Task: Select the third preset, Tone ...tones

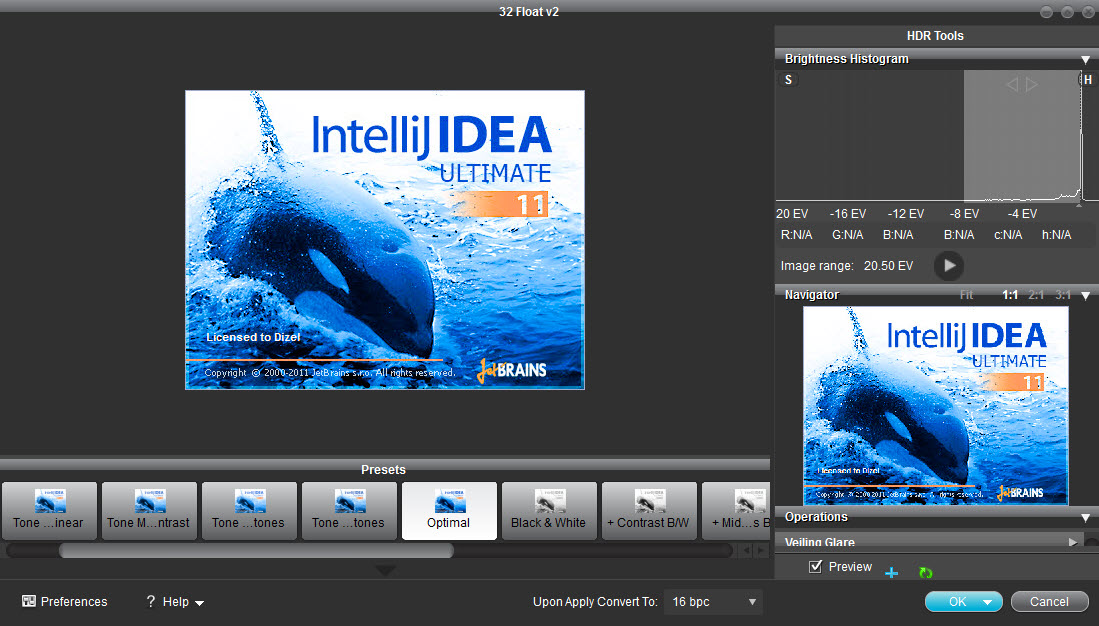Action: pos(249,510)
